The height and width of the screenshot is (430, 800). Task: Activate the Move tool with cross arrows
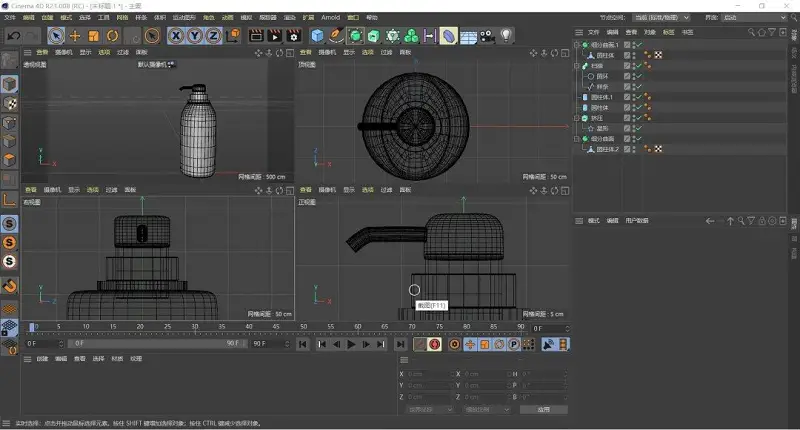coord(74,36)
